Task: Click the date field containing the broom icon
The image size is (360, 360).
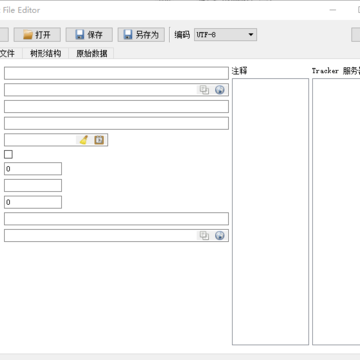Action: click(56, 140)
